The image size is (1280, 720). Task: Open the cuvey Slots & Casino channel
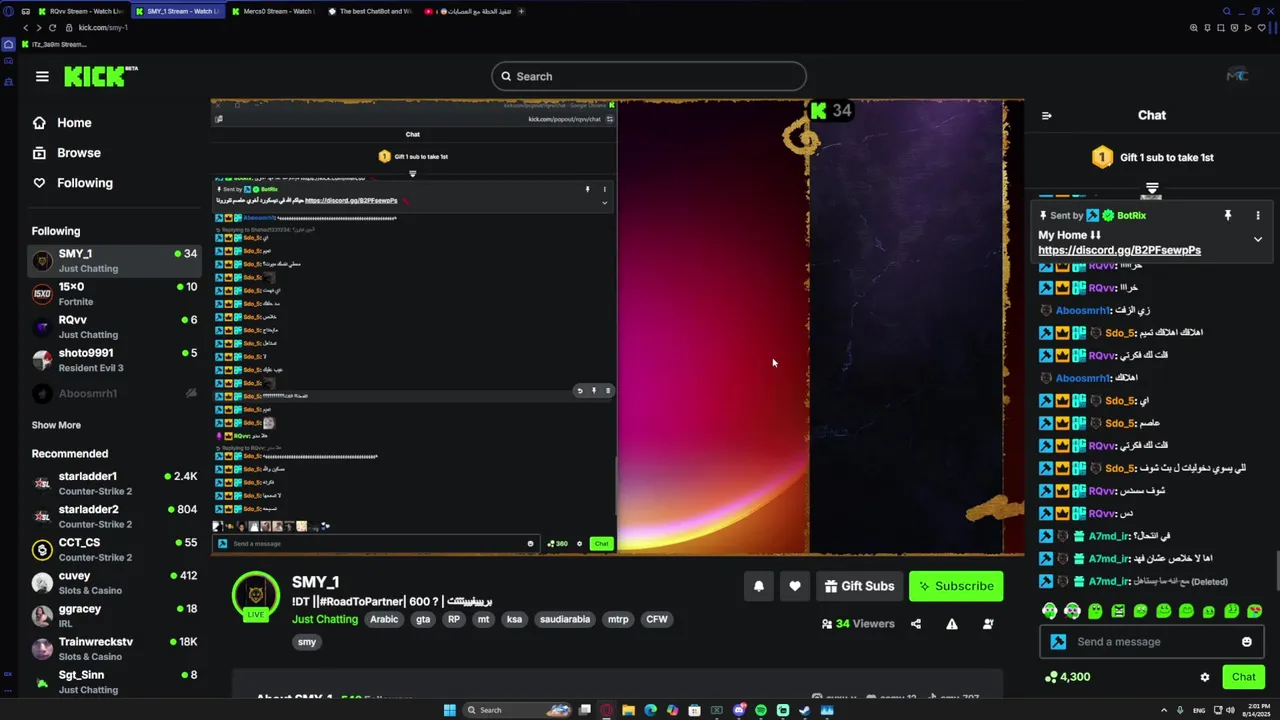[114, 583]
